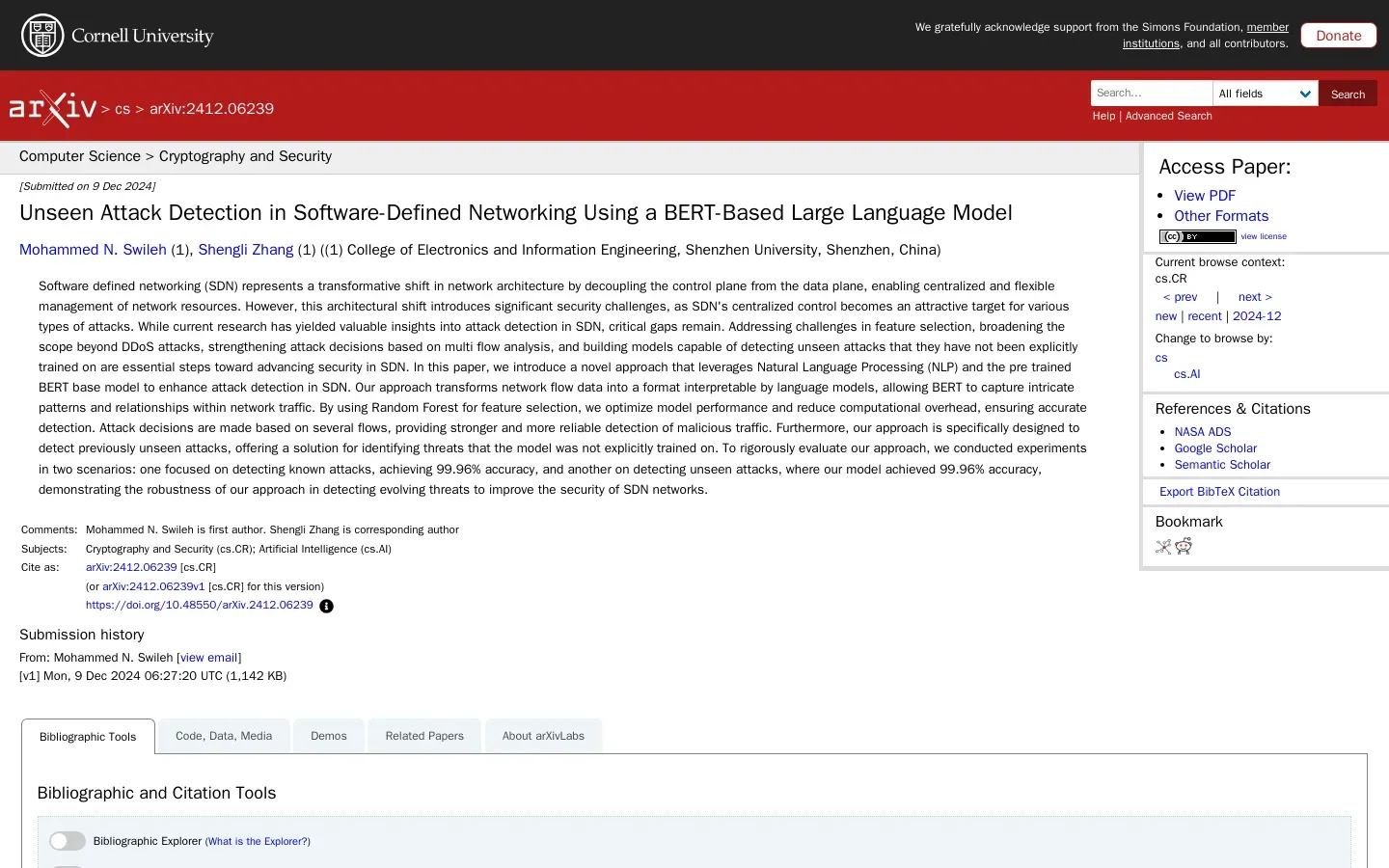Open the Google Scholar citations link
Screen dimensions: 1389x868
(1215, 448)
